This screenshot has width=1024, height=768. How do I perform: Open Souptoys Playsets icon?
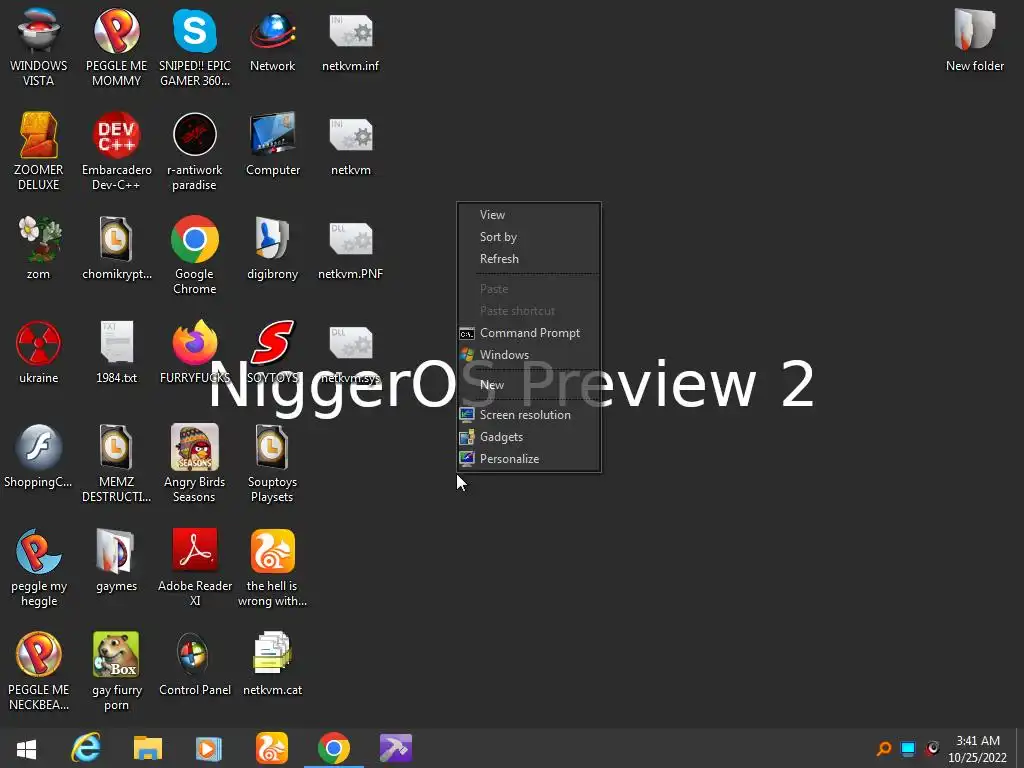[272, 464]
